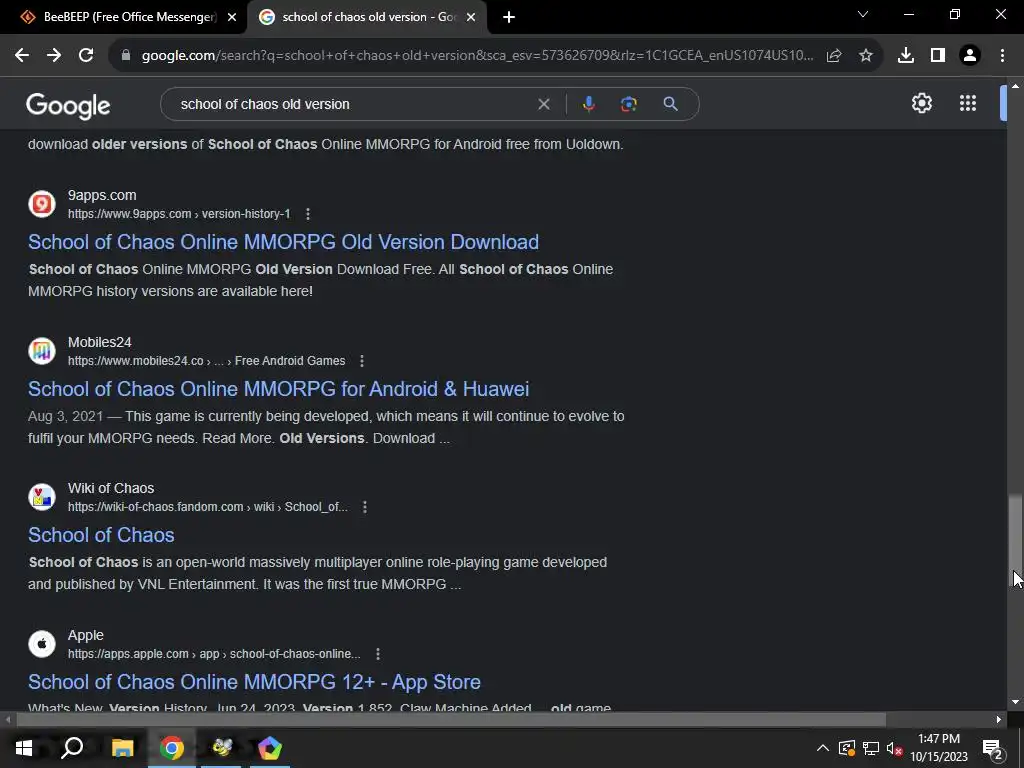1024x768 pixels.
Task: Open Google quick settings gear
Action: coord(921,103)
